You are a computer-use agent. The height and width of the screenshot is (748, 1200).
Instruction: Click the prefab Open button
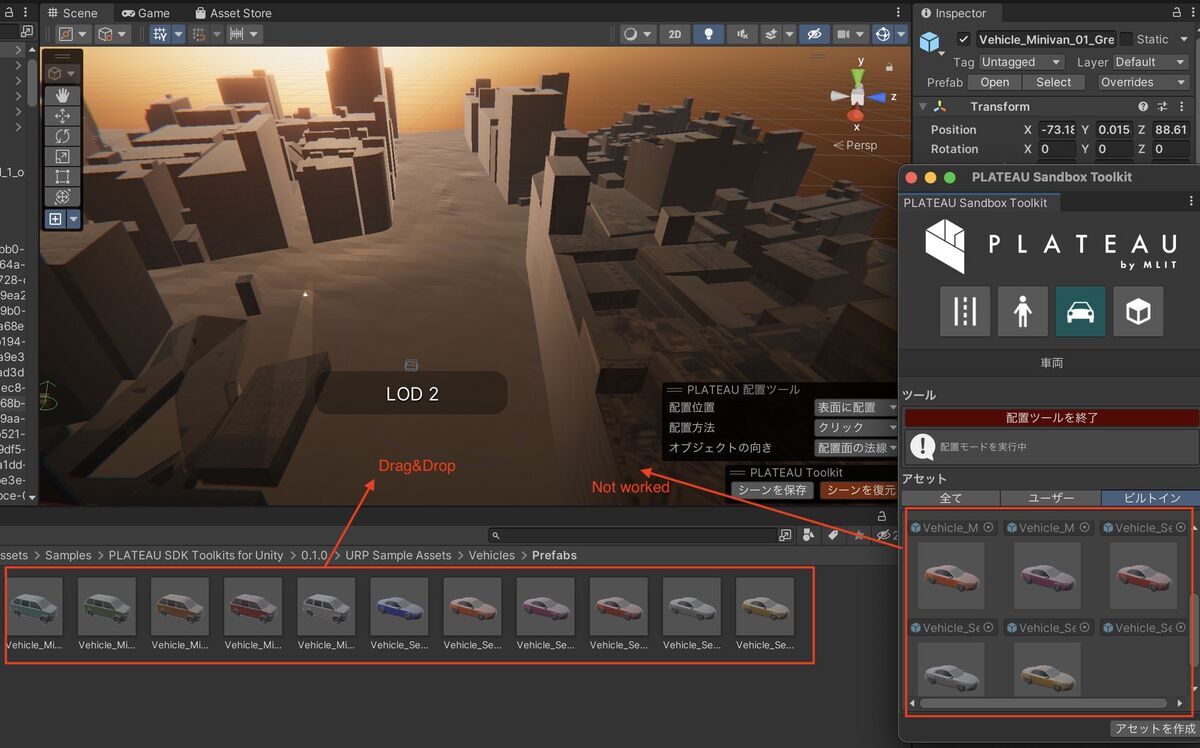[x=995, y=82]
